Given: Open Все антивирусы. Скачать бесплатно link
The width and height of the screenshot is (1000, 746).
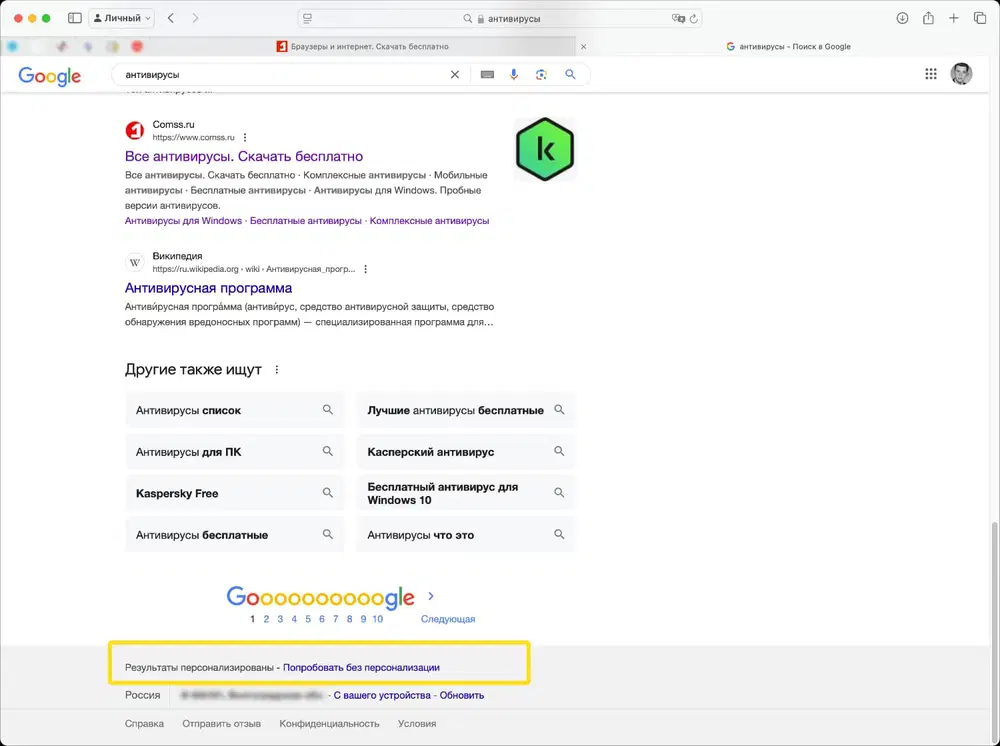Looking at the screenshot, I should coord(244,156).
